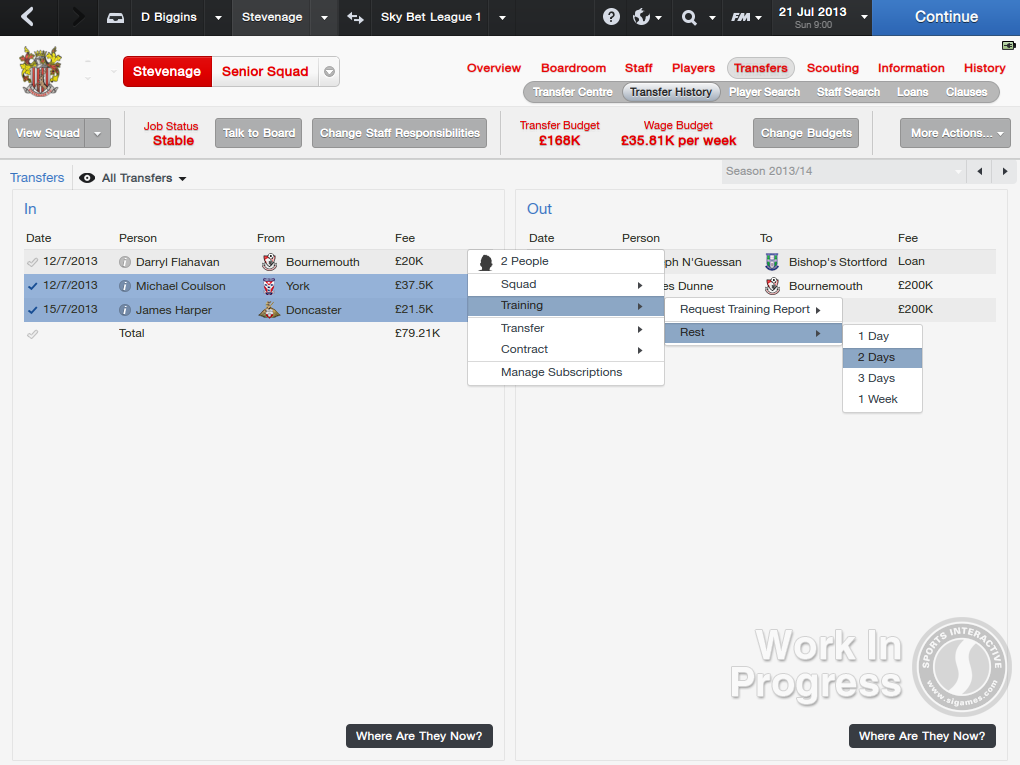Image resolution: width=1020 pixels, height=765 pixels.
Task: Expand the Senior Squad selector arrow
Action: [329, 72]
